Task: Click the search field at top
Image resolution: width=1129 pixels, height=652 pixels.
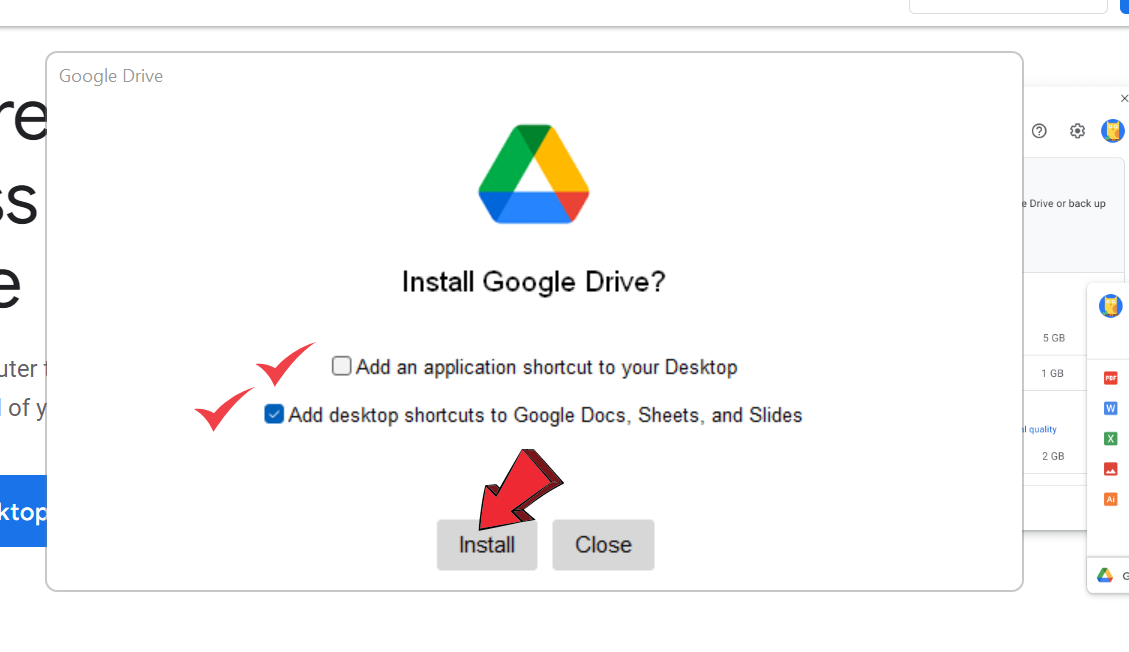Action: coord(1007,6)
